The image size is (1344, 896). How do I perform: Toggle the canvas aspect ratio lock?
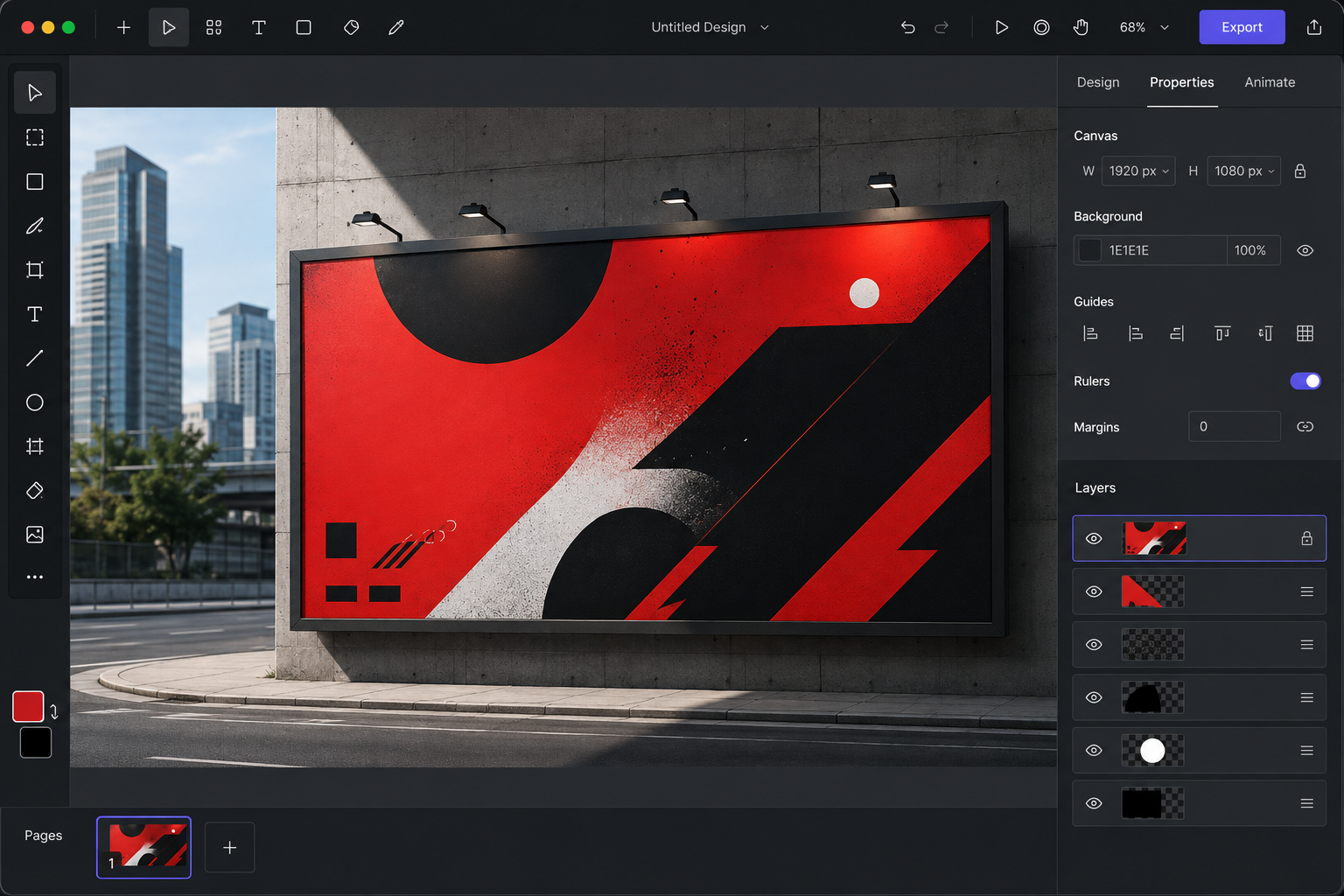pyautogui.click(x=1300, y=171)
